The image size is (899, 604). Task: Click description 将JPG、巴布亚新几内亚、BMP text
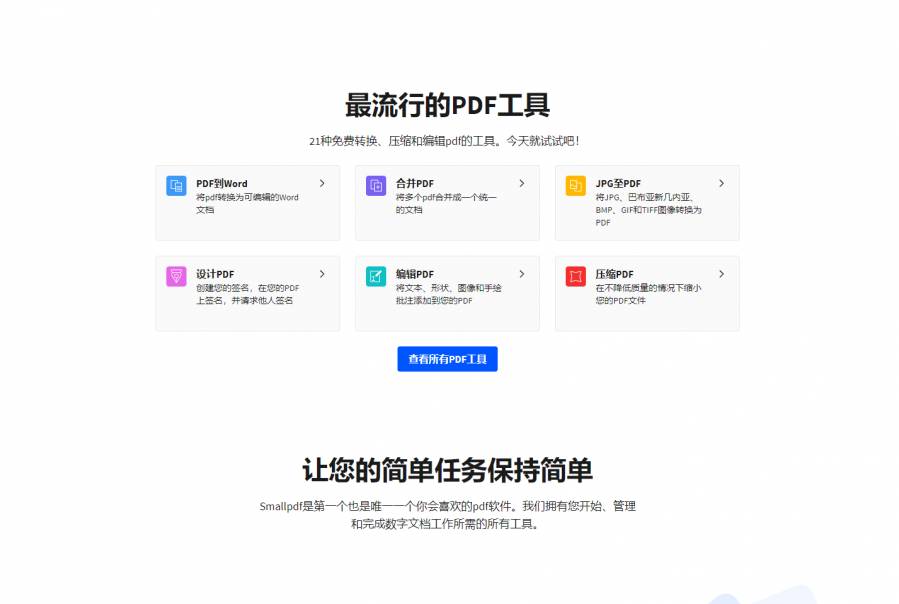(x=648, y=210)
